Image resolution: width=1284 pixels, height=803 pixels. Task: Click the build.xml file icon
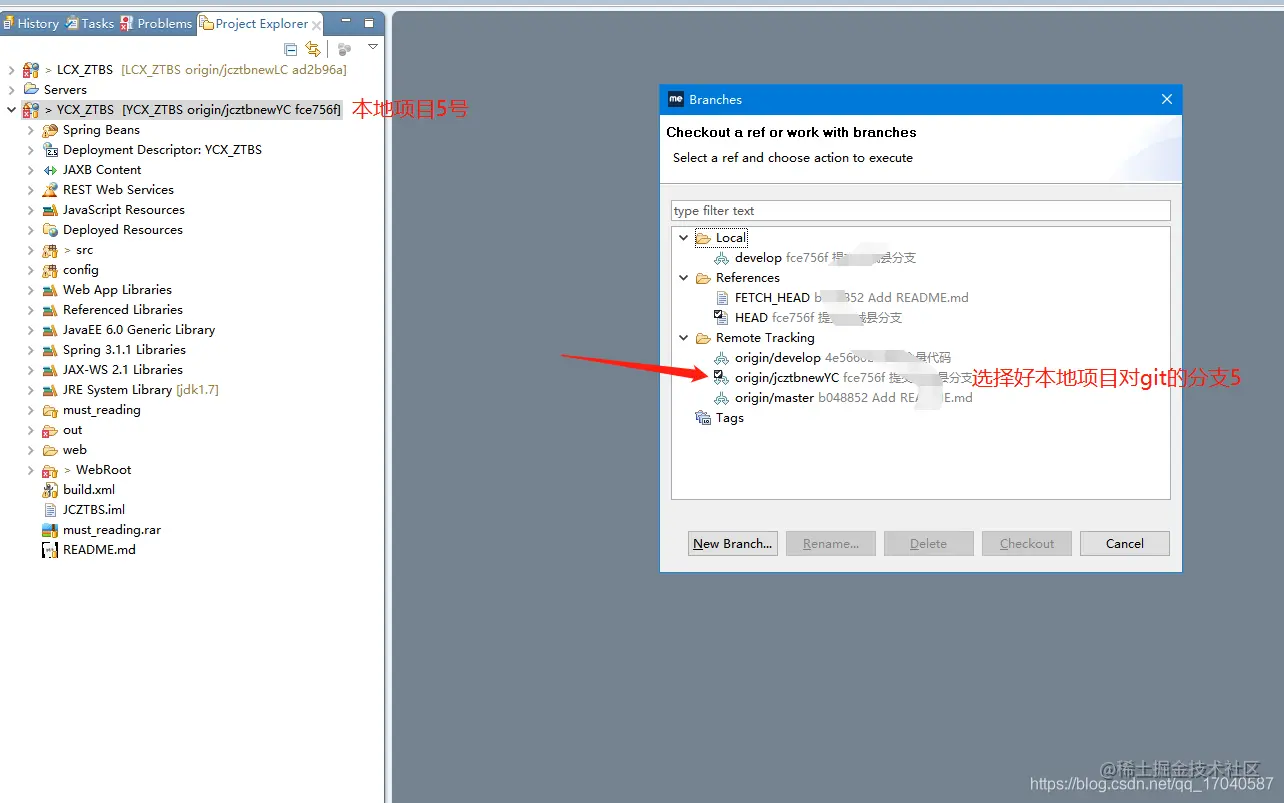[x=50, y=490]
